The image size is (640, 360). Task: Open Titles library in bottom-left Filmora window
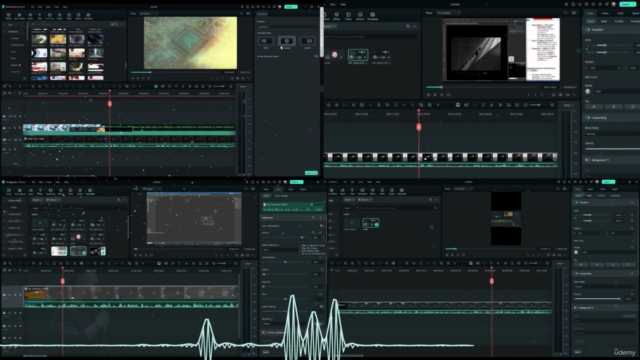[x=40, y=191]
